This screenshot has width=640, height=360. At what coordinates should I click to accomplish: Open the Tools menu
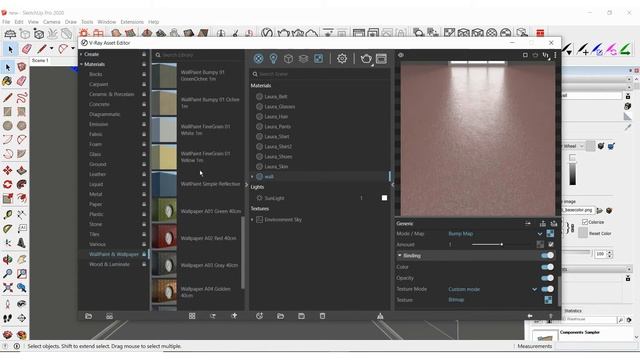click(87, 22)
